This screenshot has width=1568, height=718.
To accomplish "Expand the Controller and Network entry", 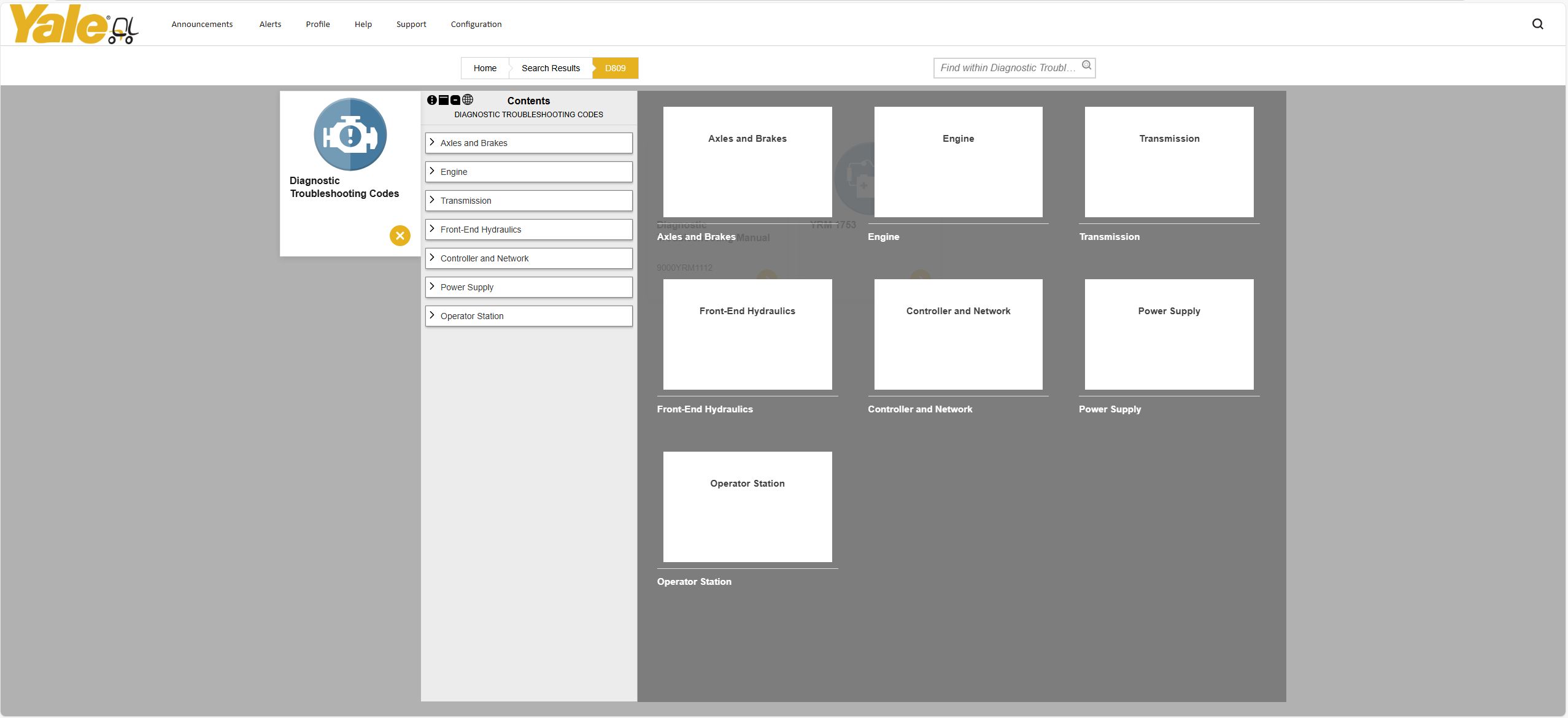I will pos(432,258).
